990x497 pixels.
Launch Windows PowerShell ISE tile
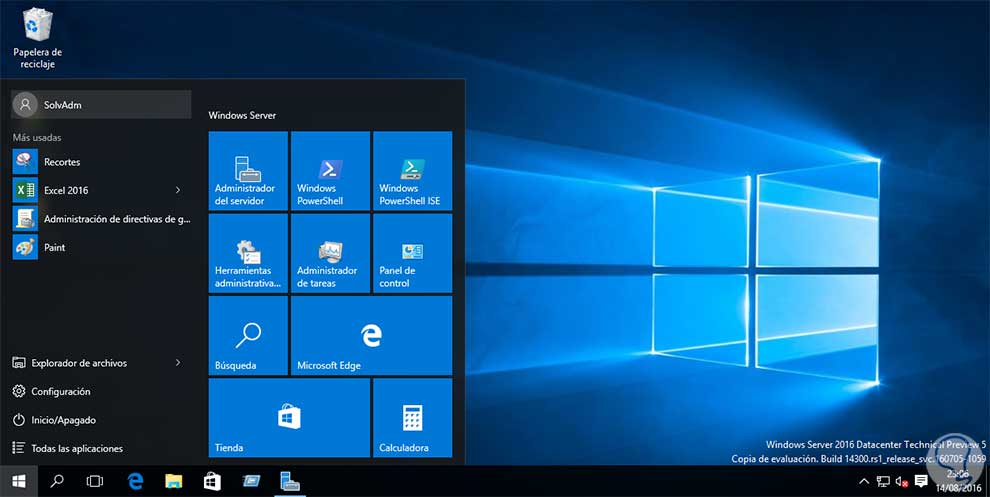click(412, 171)
